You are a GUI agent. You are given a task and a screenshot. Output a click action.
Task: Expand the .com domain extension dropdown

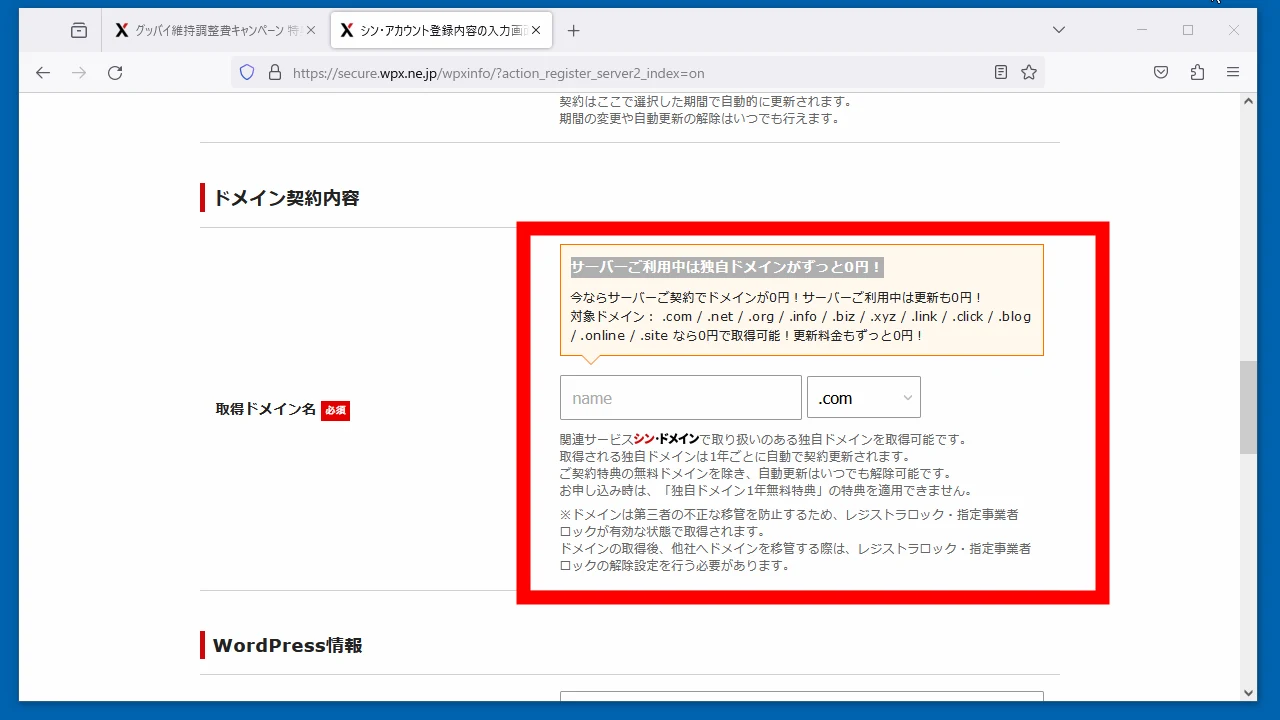[864, 398]
